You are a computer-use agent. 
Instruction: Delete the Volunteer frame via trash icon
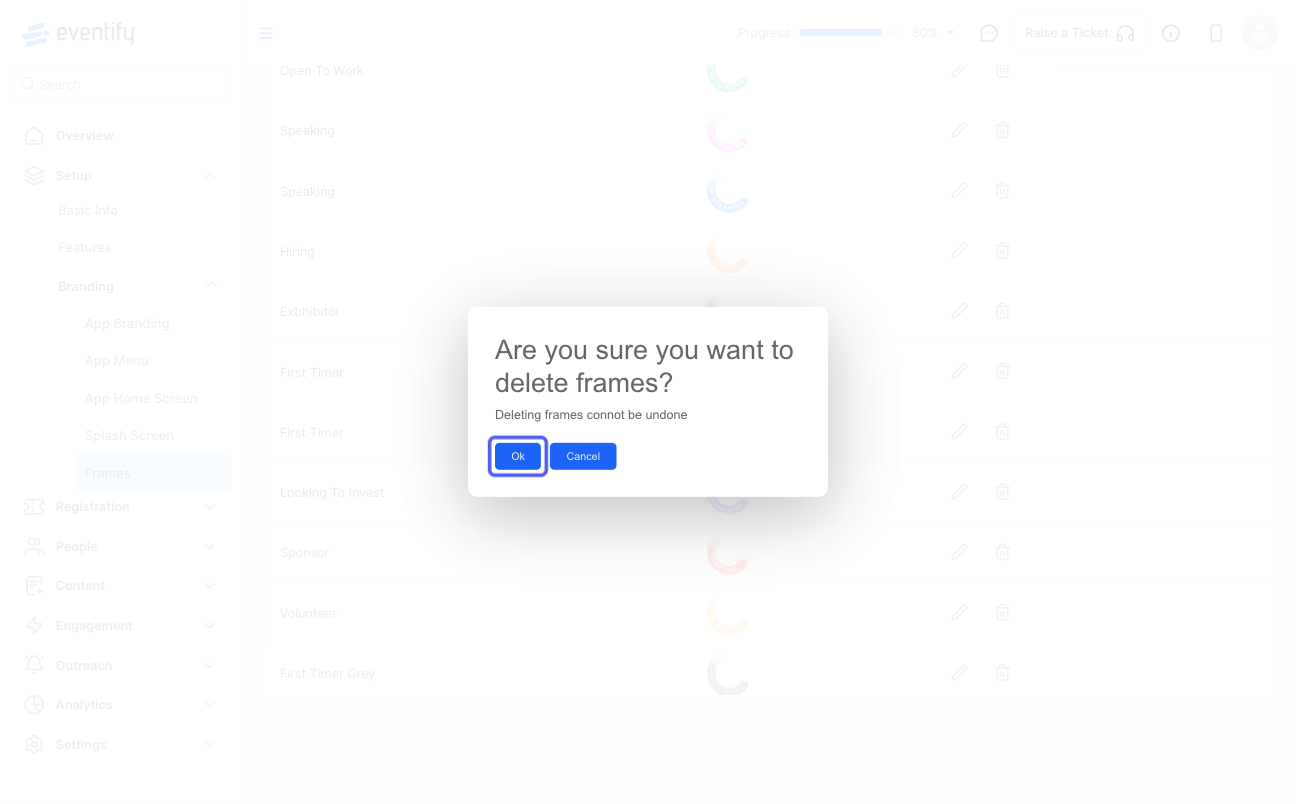pos(1002,612)
